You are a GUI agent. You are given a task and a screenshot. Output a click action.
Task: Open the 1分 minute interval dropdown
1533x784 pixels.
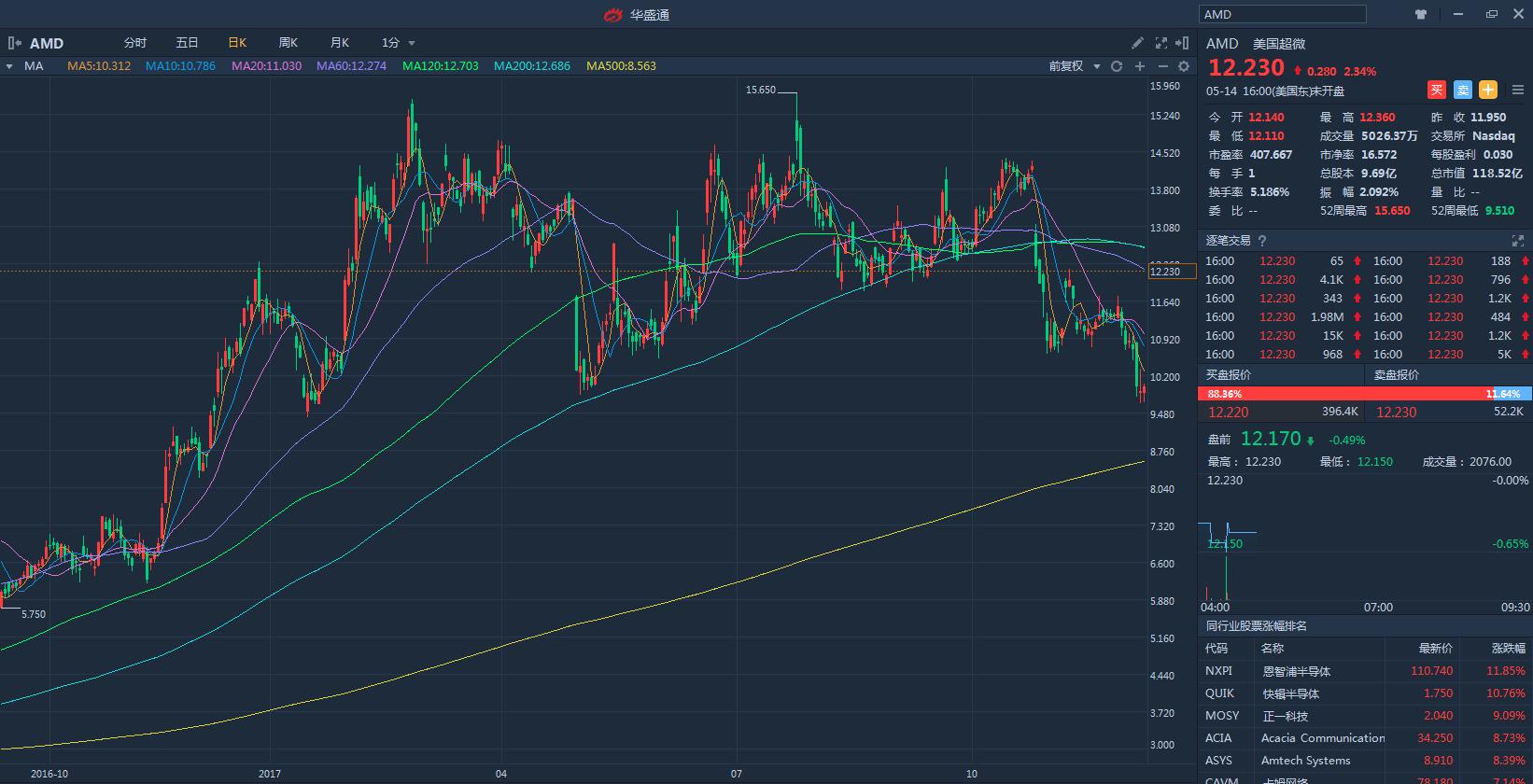(x=398, y=43)
